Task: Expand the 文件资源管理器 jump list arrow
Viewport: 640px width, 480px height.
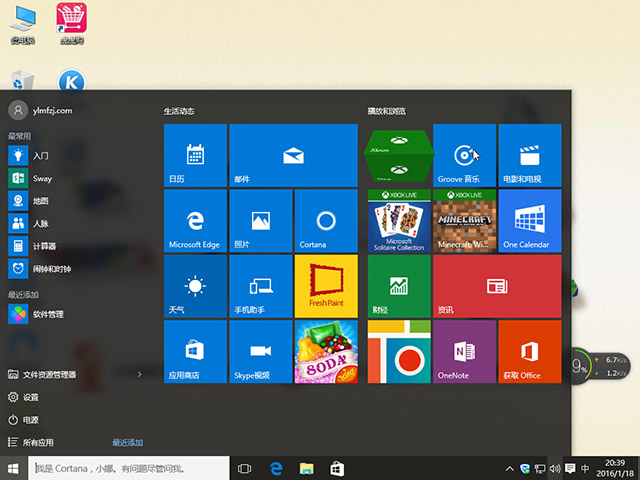Action: coord(139,374)
